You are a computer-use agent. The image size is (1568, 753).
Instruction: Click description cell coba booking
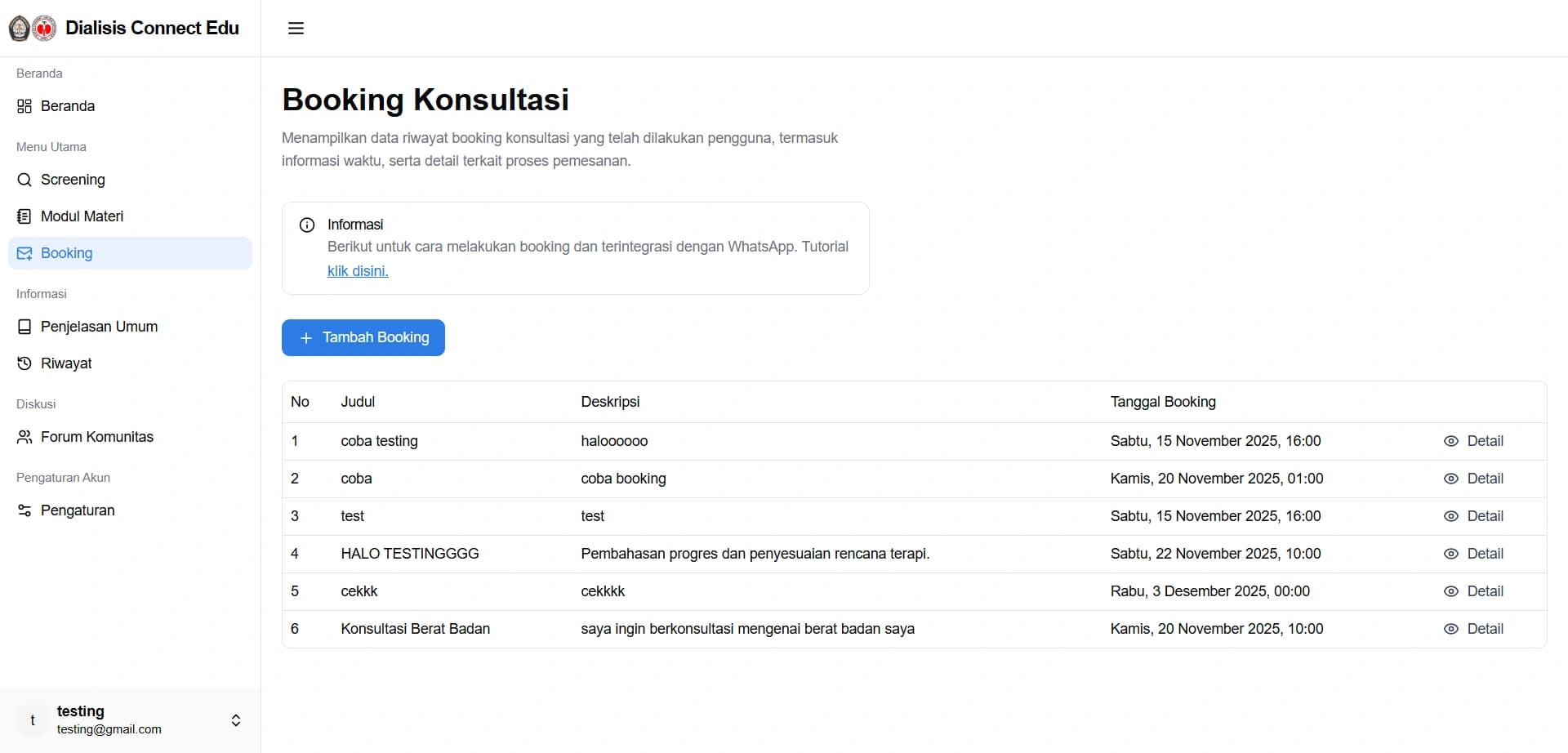pyautogui.click(x=623, y=479)
